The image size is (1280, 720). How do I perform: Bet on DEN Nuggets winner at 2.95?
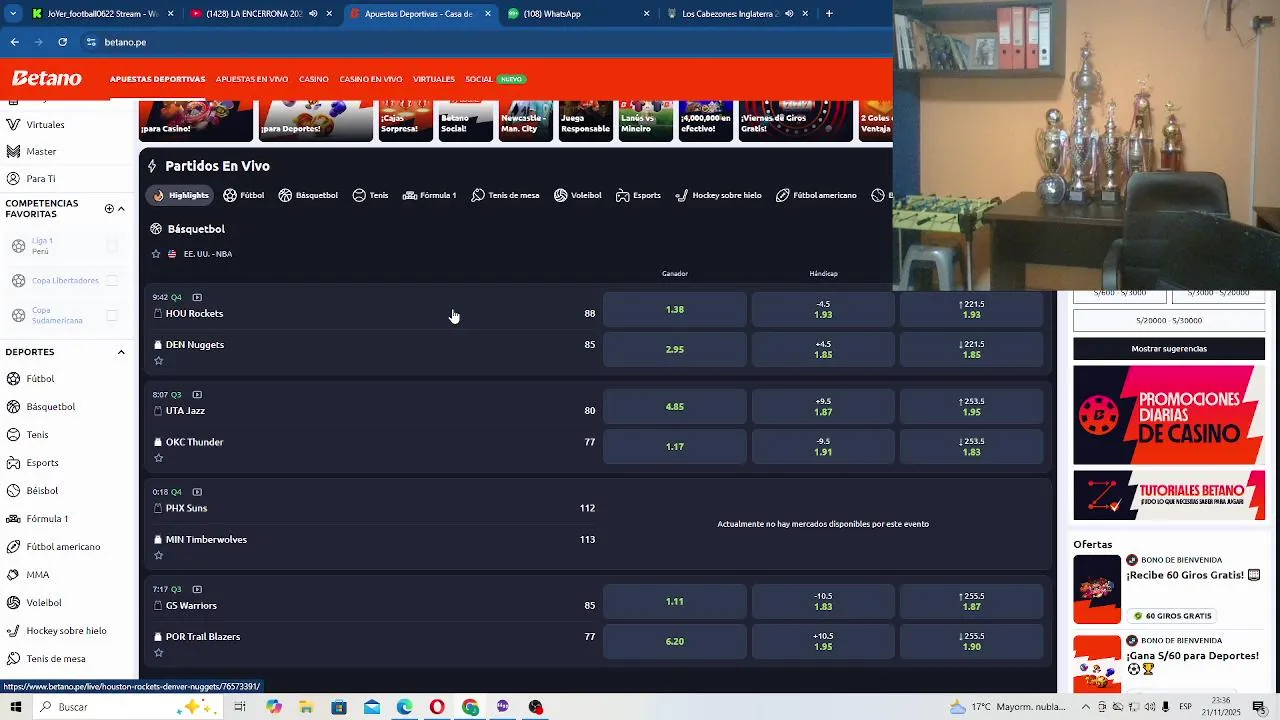[x=675, y=350]
